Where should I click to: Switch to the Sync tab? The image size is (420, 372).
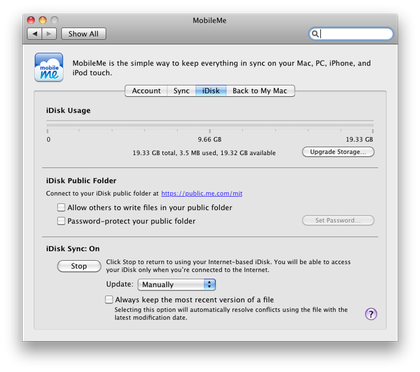click(181, 91)
